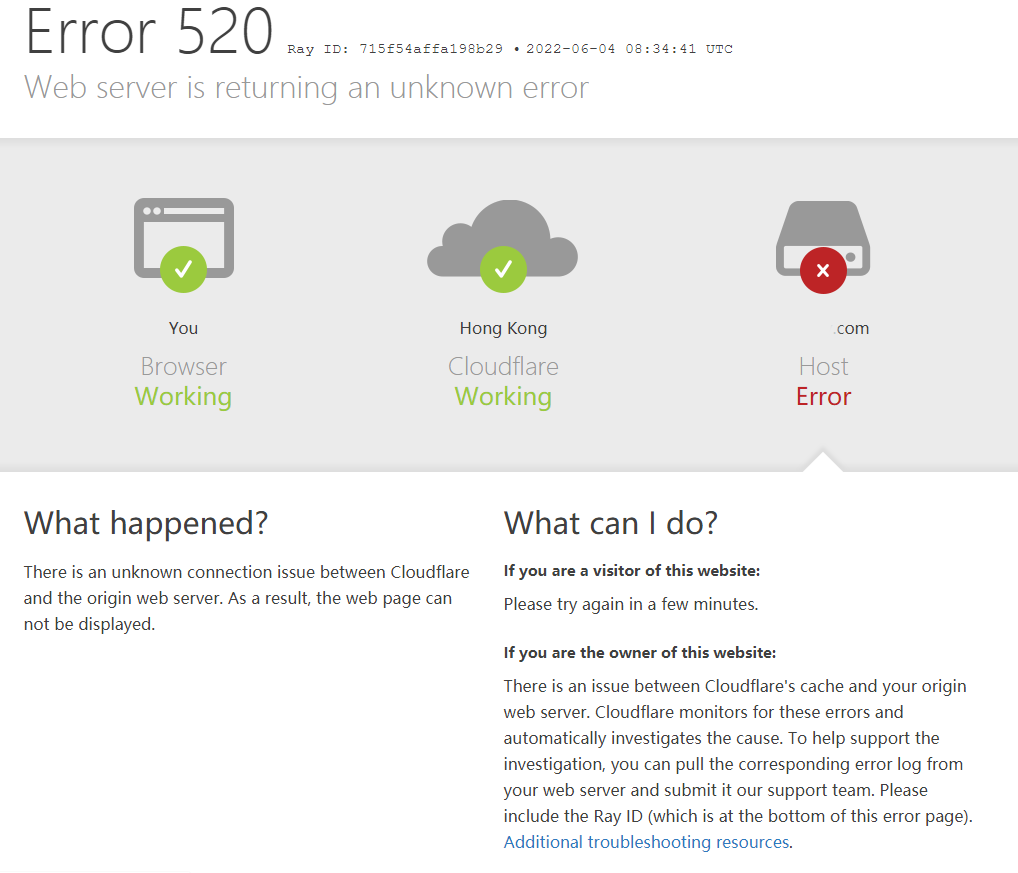The width and height of the screenshot is (1018, 873).
Task: Click the 'Web server is returning an unknown error' subtitle
Action: 306,88
